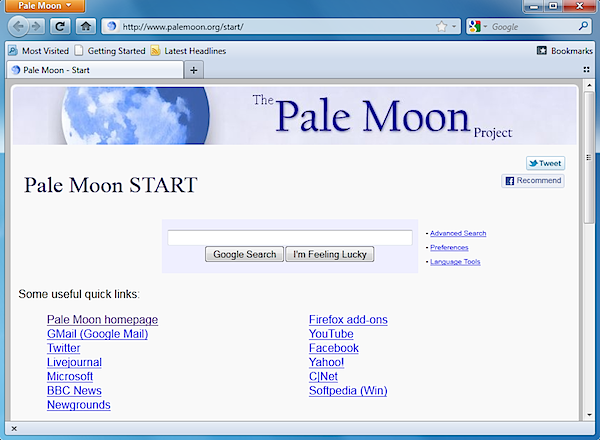Image resolution: width=600 pixels, height=440 pixels.
Task: Open the Google search engine selector
Action: pyautogui.click(x=478, y=26)
